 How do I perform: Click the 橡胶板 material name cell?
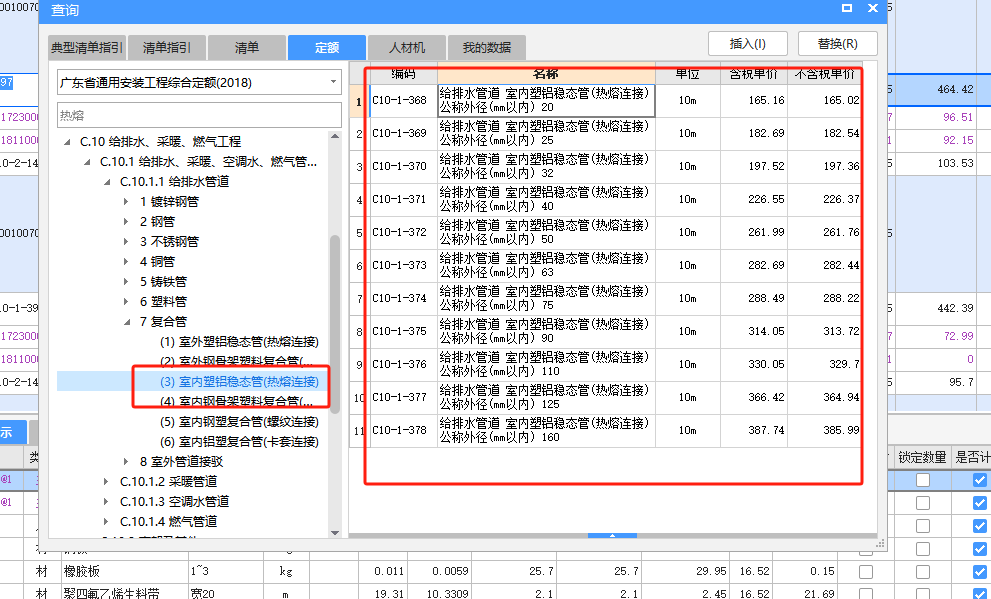point(125,572)
